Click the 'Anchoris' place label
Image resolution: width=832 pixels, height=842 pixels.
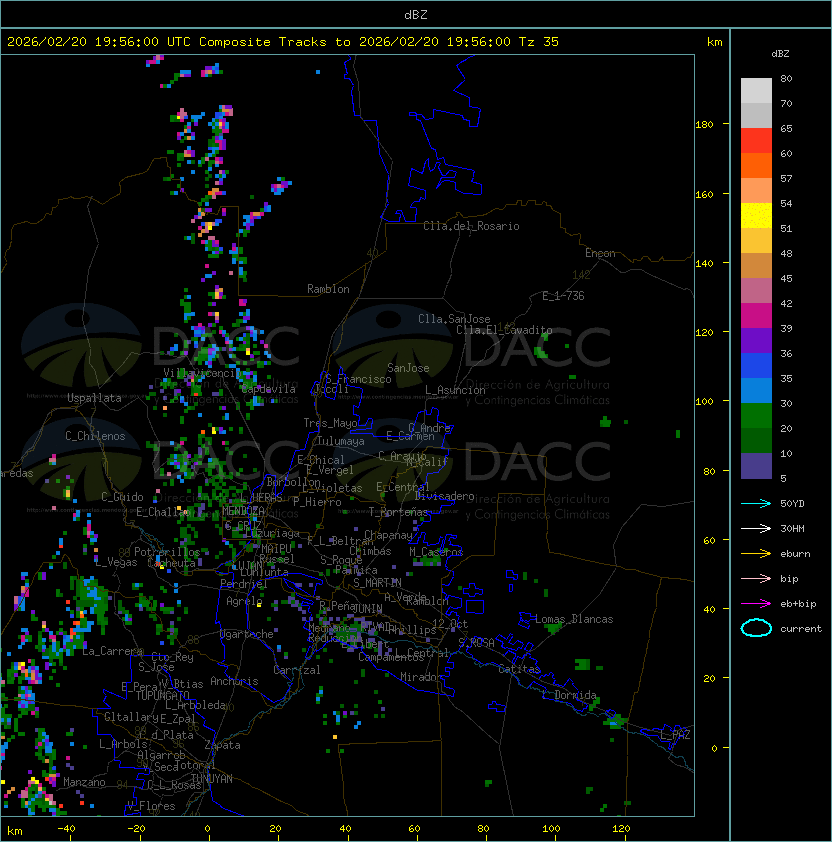234,681
